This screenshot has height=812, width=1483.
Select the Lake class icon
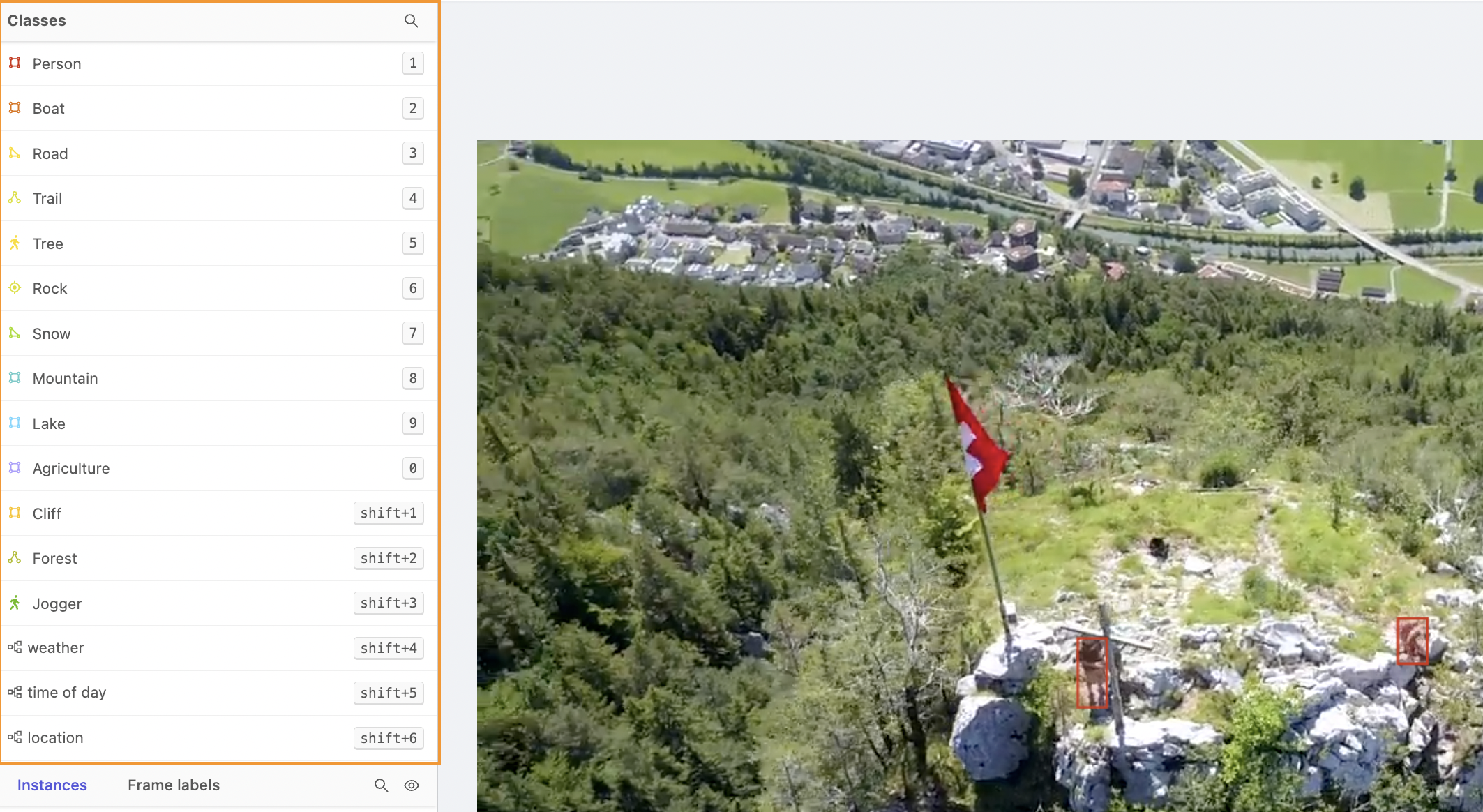tap(15, 423)
